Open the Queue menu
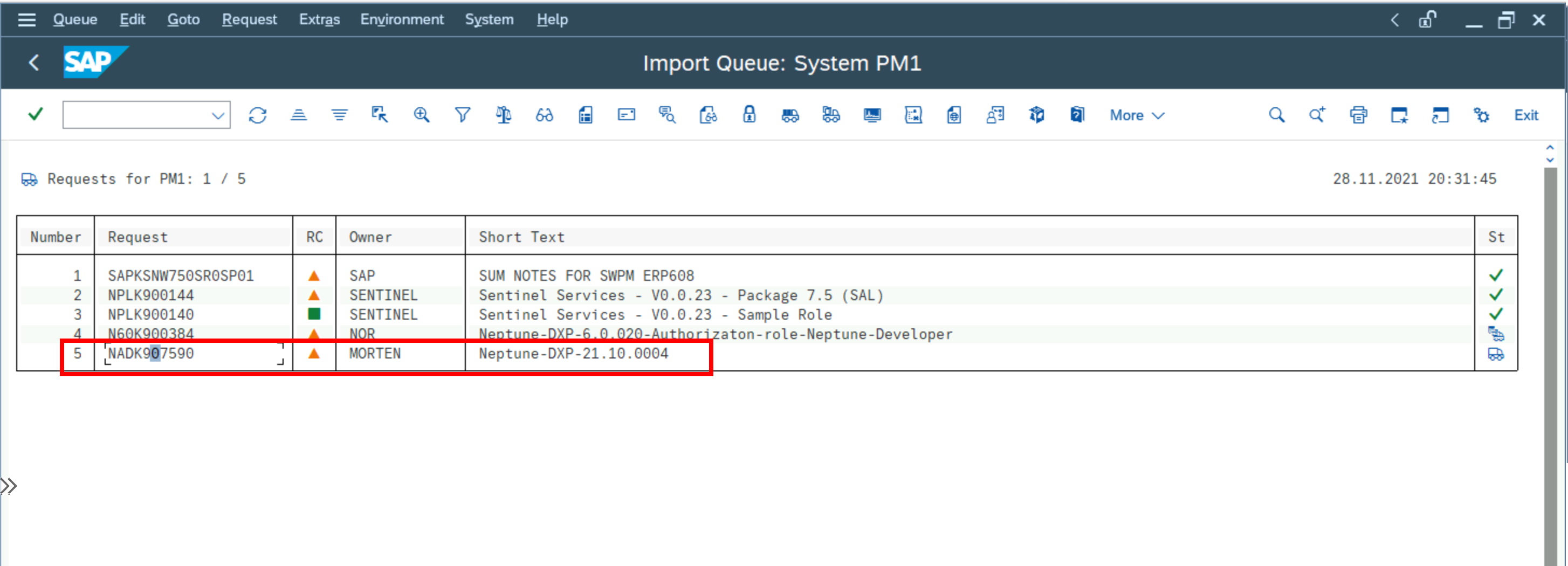The height and width of the screenshot is (566, 1568). (x=75, y=19)
